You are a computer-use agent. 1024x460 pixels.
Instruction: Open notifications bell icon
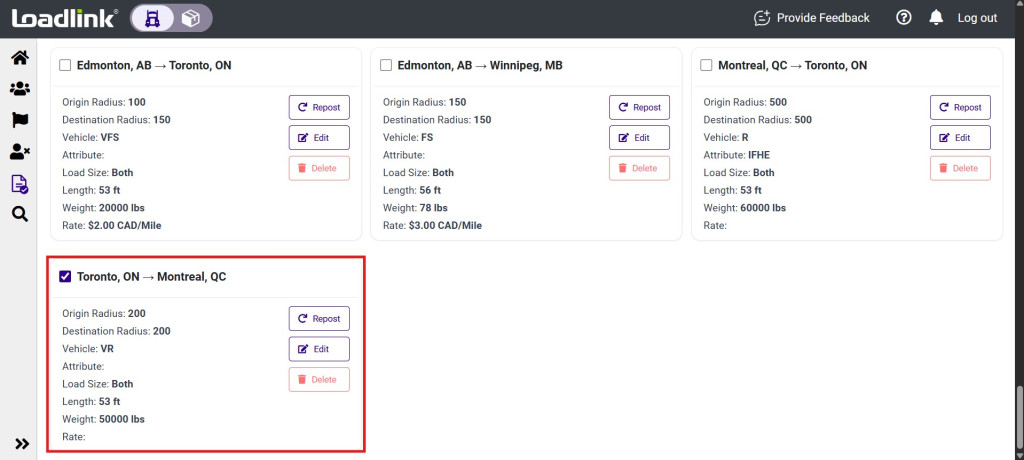click(x=936, y=17)
